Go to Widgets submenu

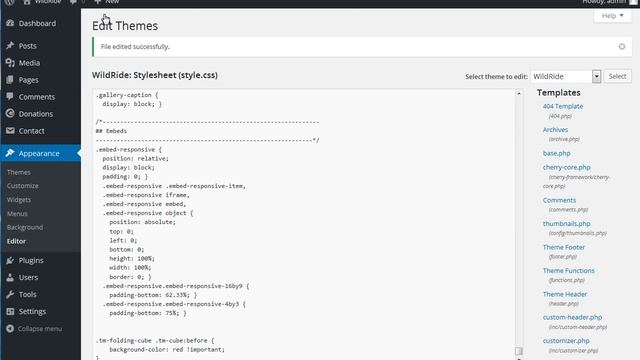click(x=19, y=200)
